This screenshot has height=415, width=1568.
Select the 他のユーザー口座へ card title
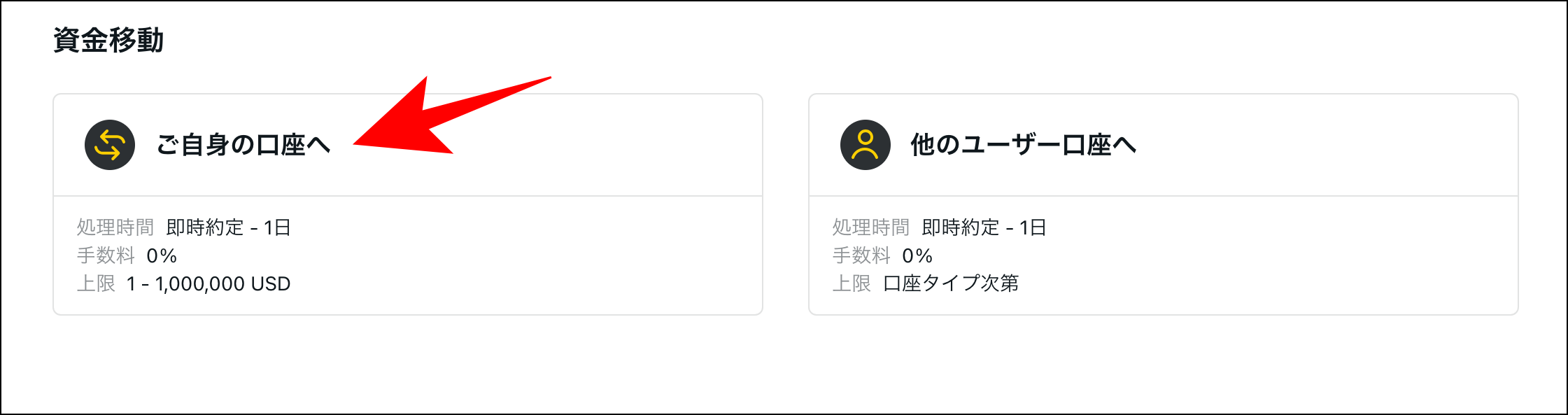[1022, 147]
